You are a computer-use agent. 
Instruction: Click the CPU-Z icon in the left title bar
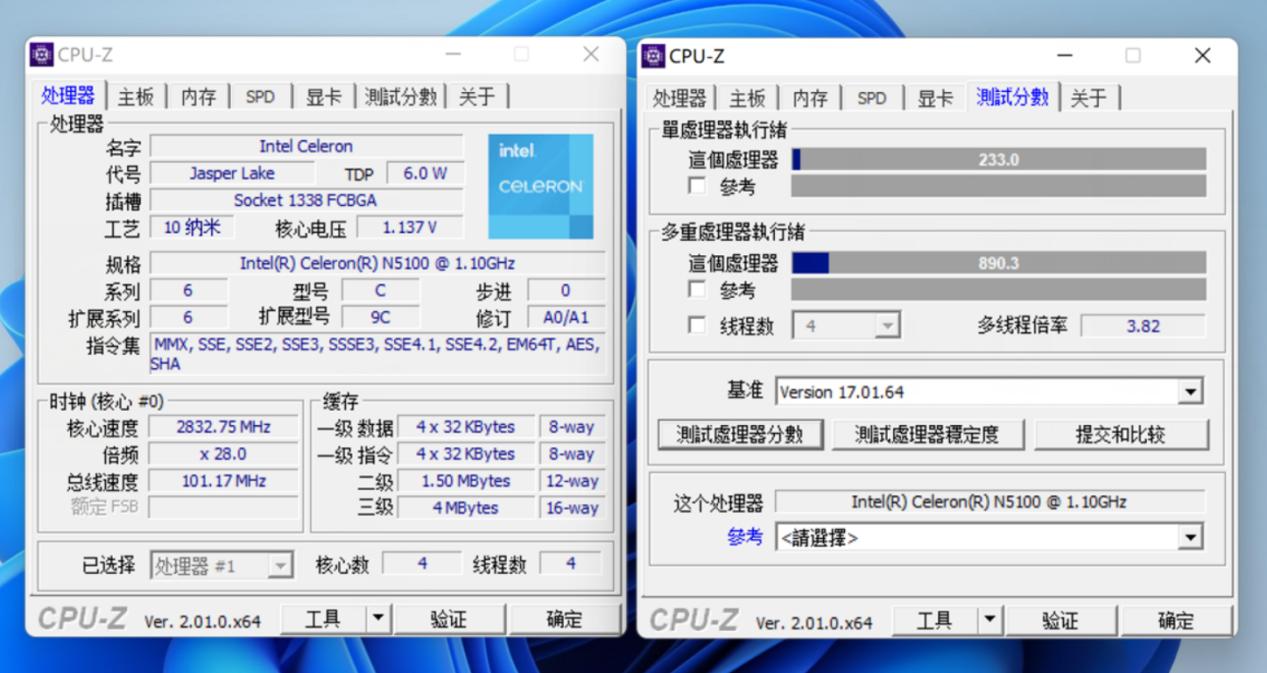coord(42,52)
